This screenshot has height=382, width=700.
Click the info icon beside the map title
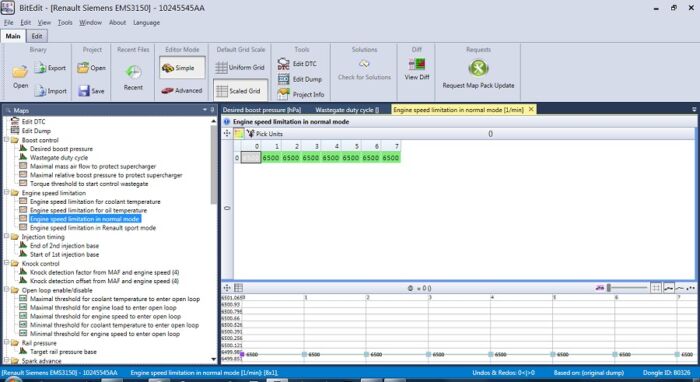tap(227, 121)
